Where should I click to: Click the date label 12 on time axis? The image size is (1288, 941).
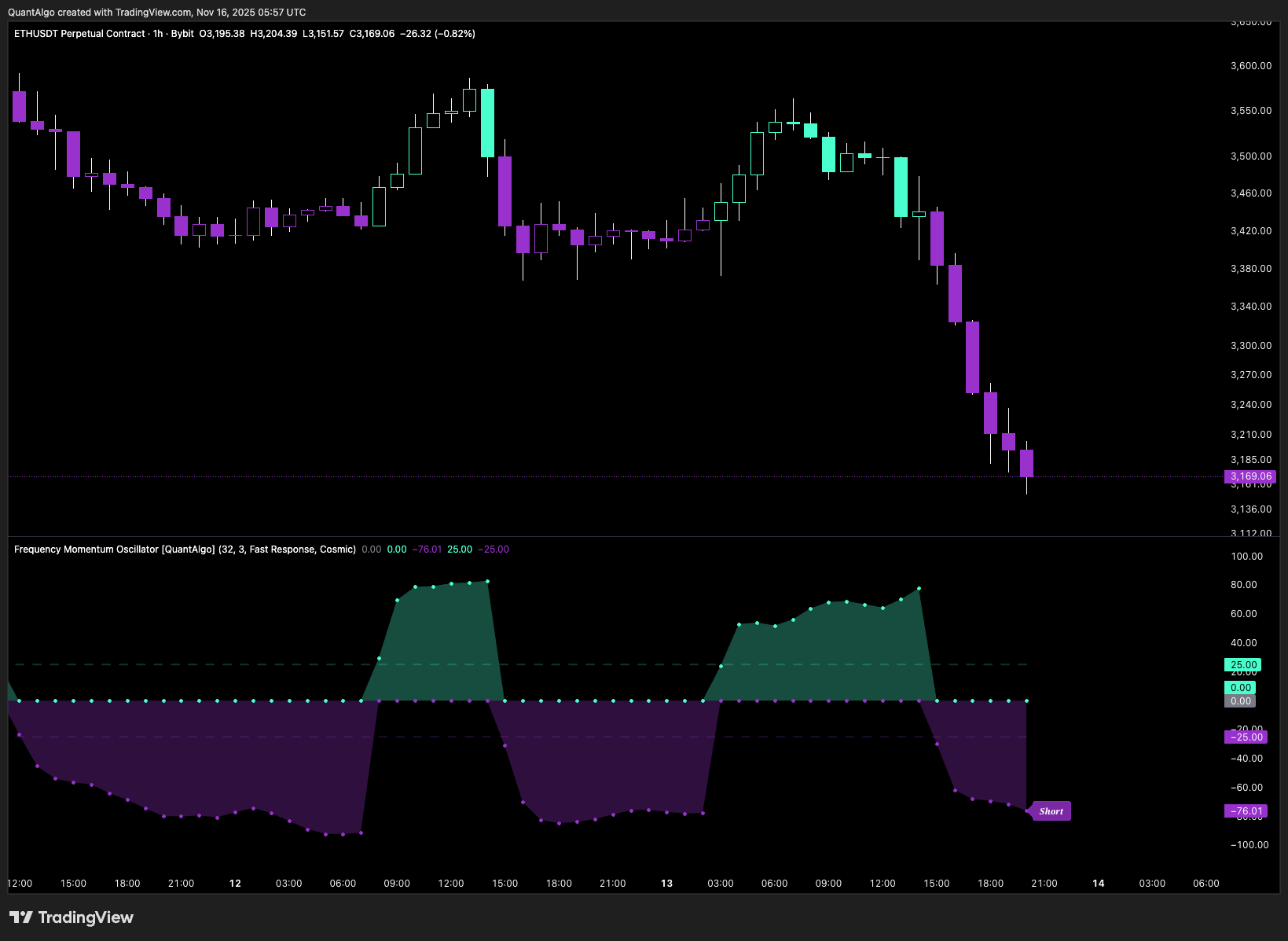(x=235, y=884)
